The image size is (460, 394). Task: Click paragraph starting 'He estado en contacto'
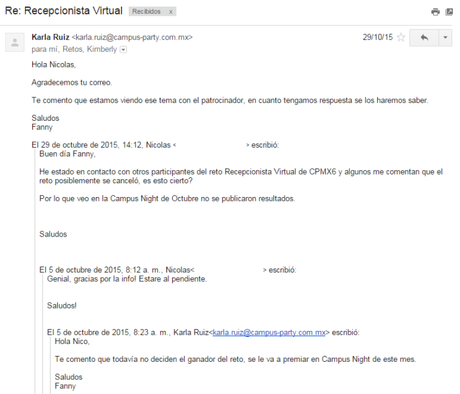click(x=241, y=176)
